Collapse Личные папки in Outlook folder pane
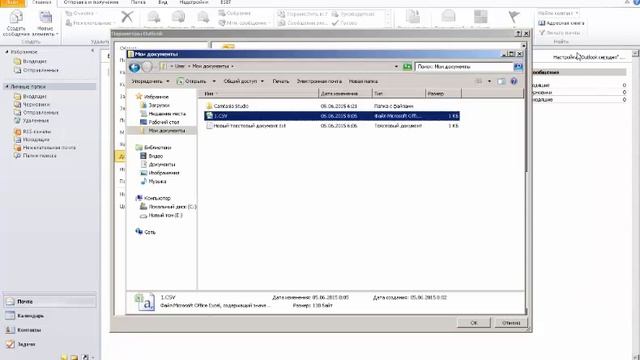 (x=7, y=87)
